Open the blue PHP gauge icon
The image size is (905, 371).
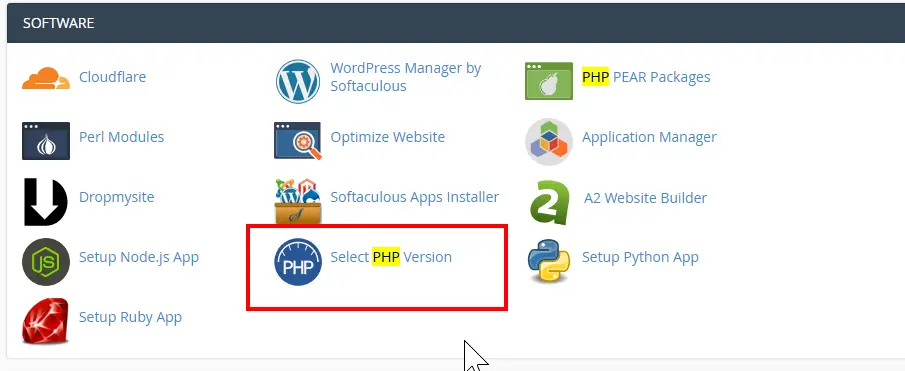297,262
